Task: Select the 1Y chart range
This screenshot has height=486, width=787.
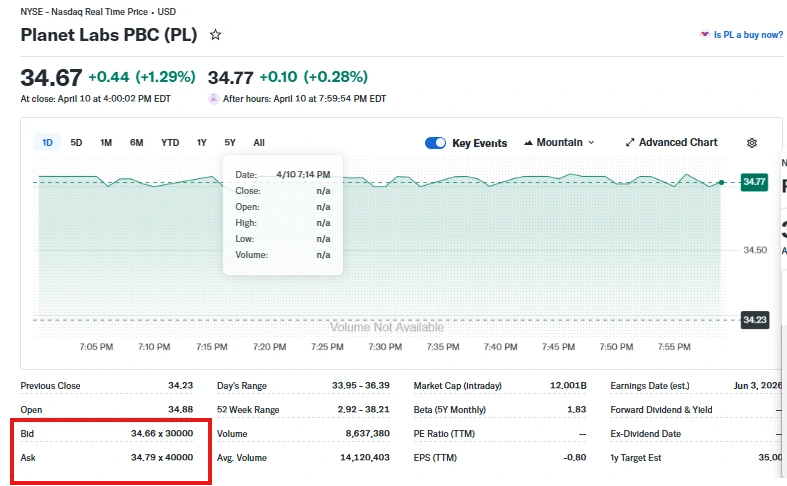Action: pyautogui.click(x=202, y=143)
